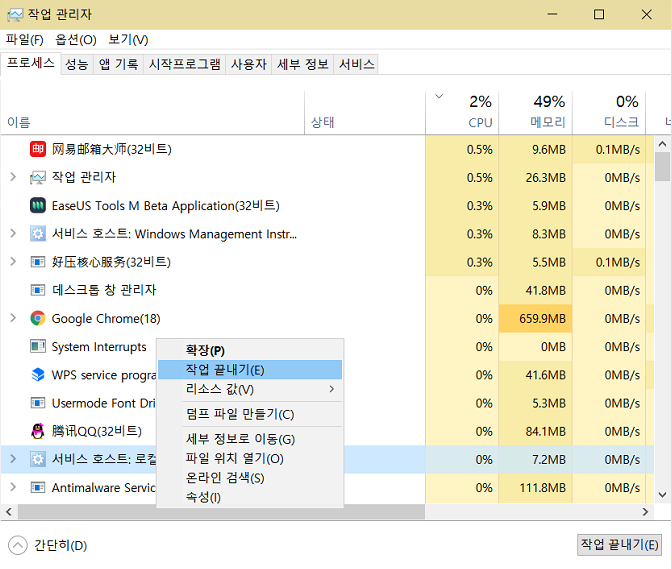672x569 pixels.
Task: Click the Antimalware Service icon
Action: tap(38, 488)
